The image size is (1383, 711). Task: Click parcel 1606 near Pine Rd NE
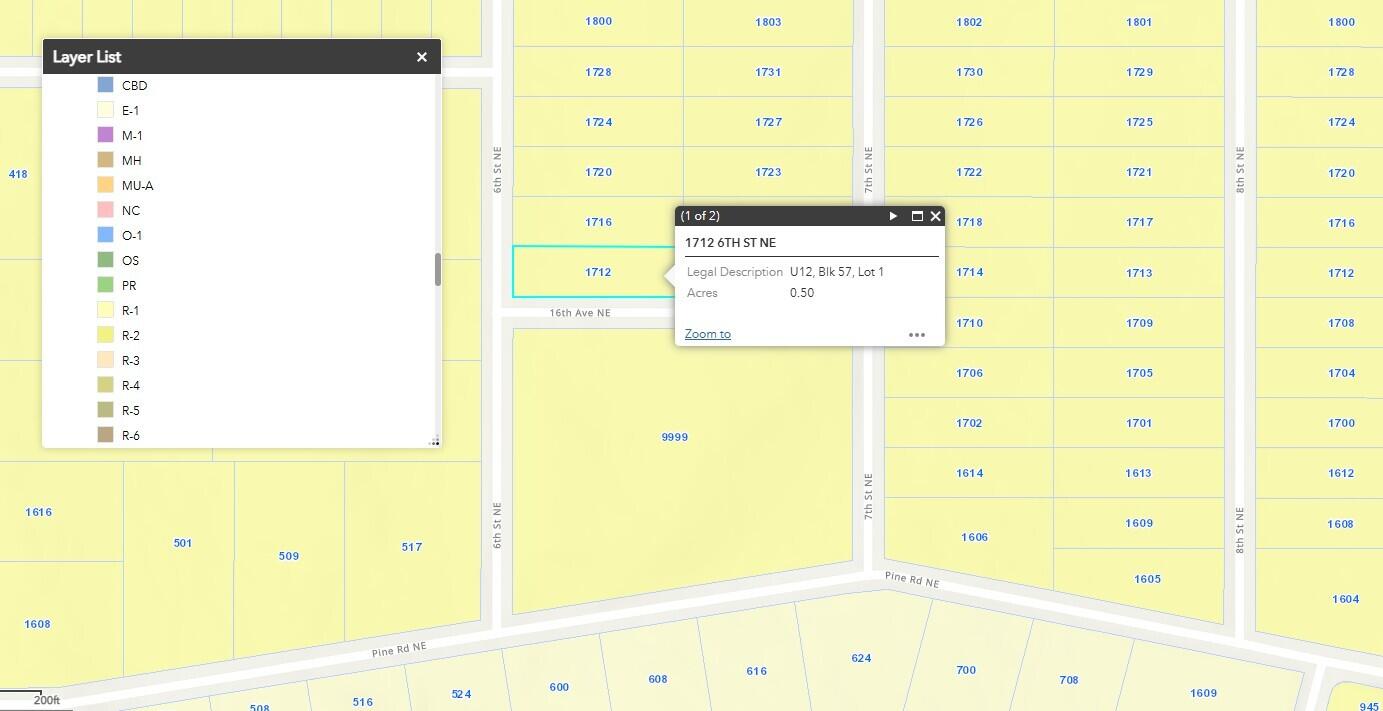point(974,537)
